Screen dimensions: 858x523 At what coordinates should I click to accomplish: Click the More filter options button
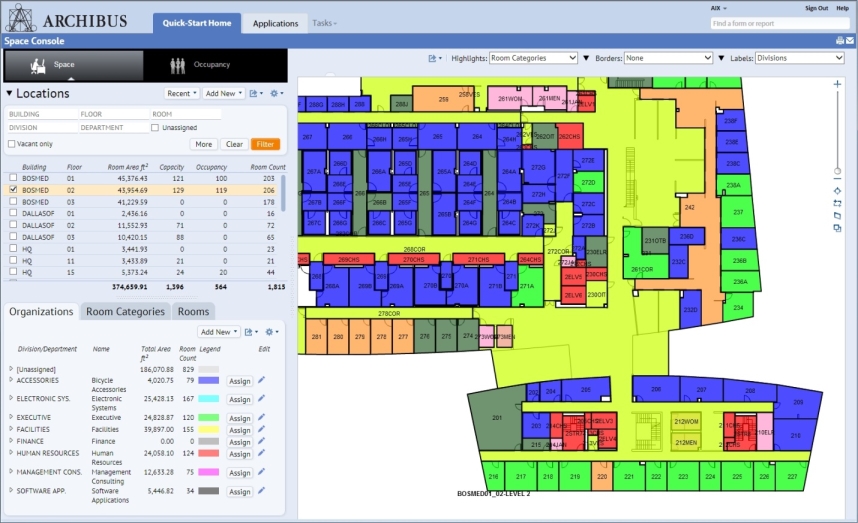(204, 144)
